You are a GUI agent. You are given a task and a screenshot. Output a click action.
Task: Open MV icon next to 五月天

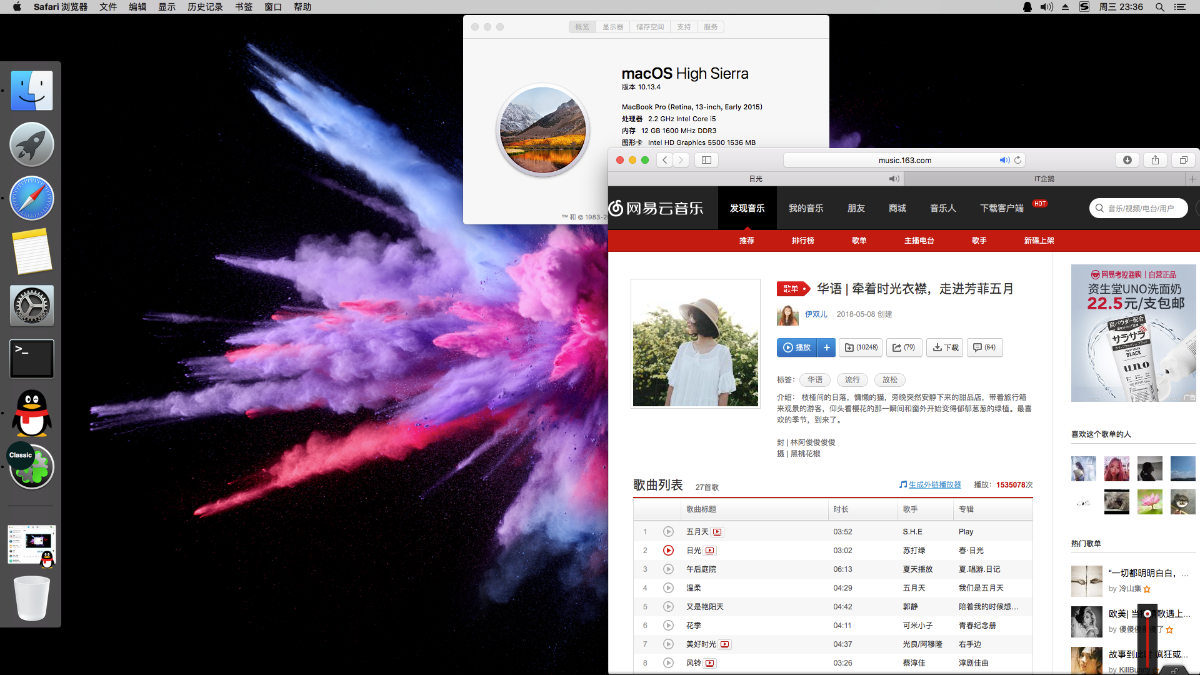coord(717,531)
